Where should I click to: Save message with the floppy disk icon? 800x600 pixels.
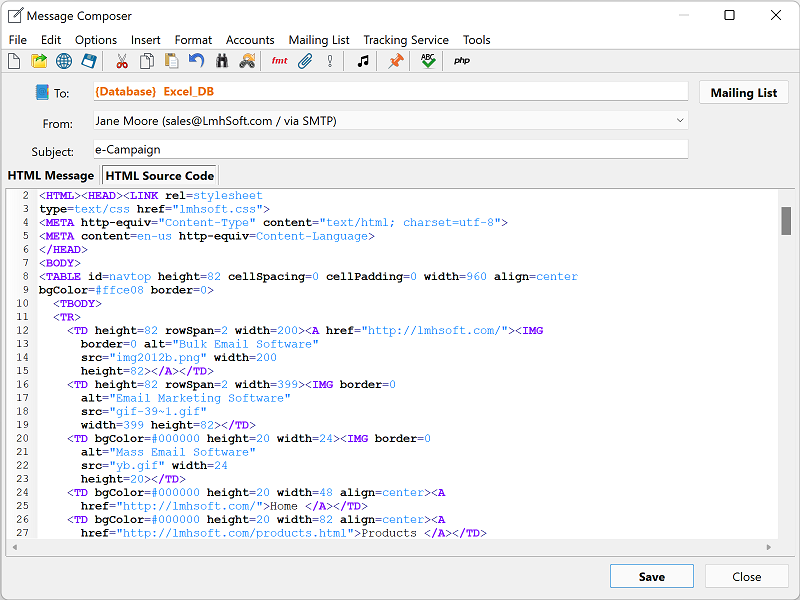[x=89, y=61]
